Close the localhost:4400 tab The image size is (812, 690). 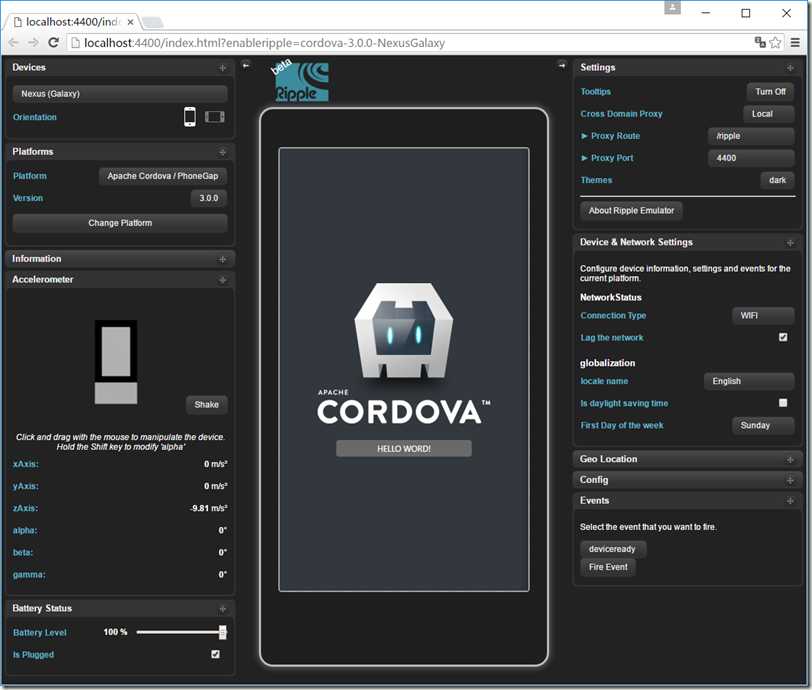coord(130,22)
